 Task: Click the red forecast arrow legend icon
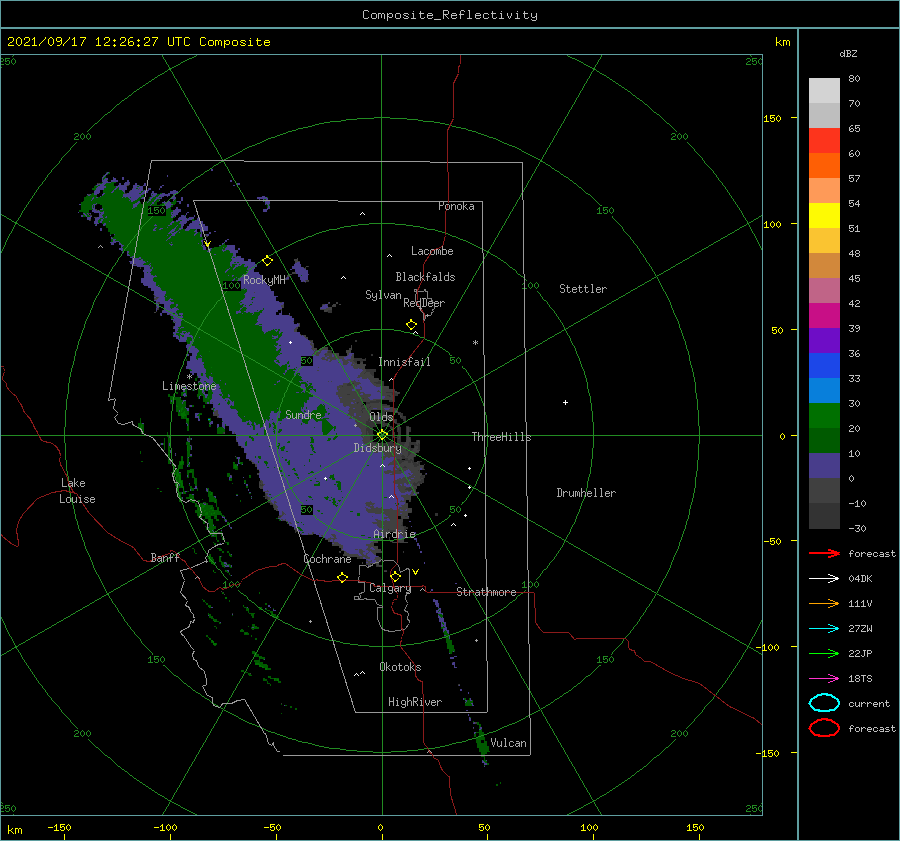click(824, 553)
